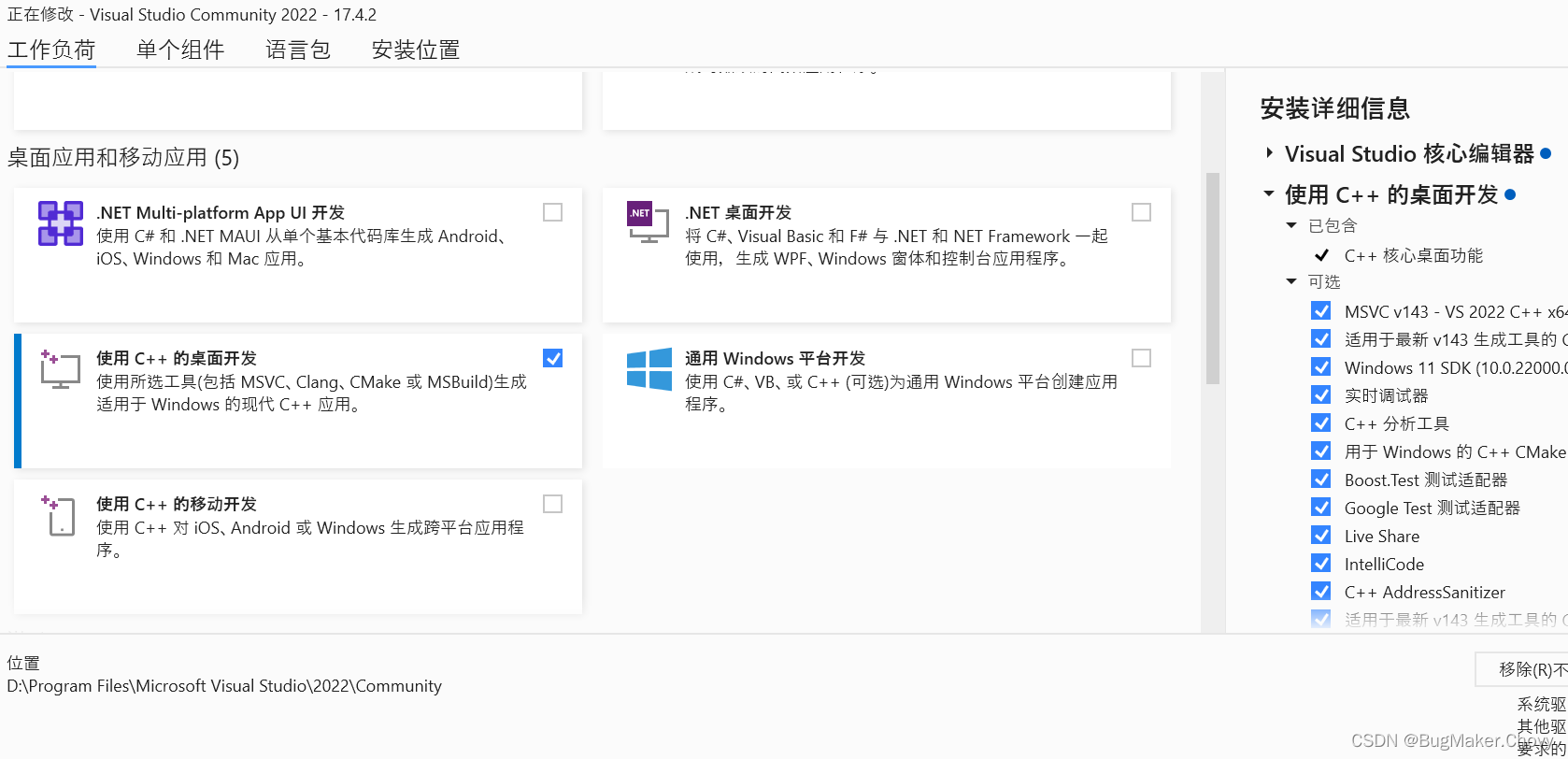This screenshot has width=1568, height=759.
Task: Enable the .NET Multi-platform App UI 开发 checkbox
Action: (x=553, y=212)
